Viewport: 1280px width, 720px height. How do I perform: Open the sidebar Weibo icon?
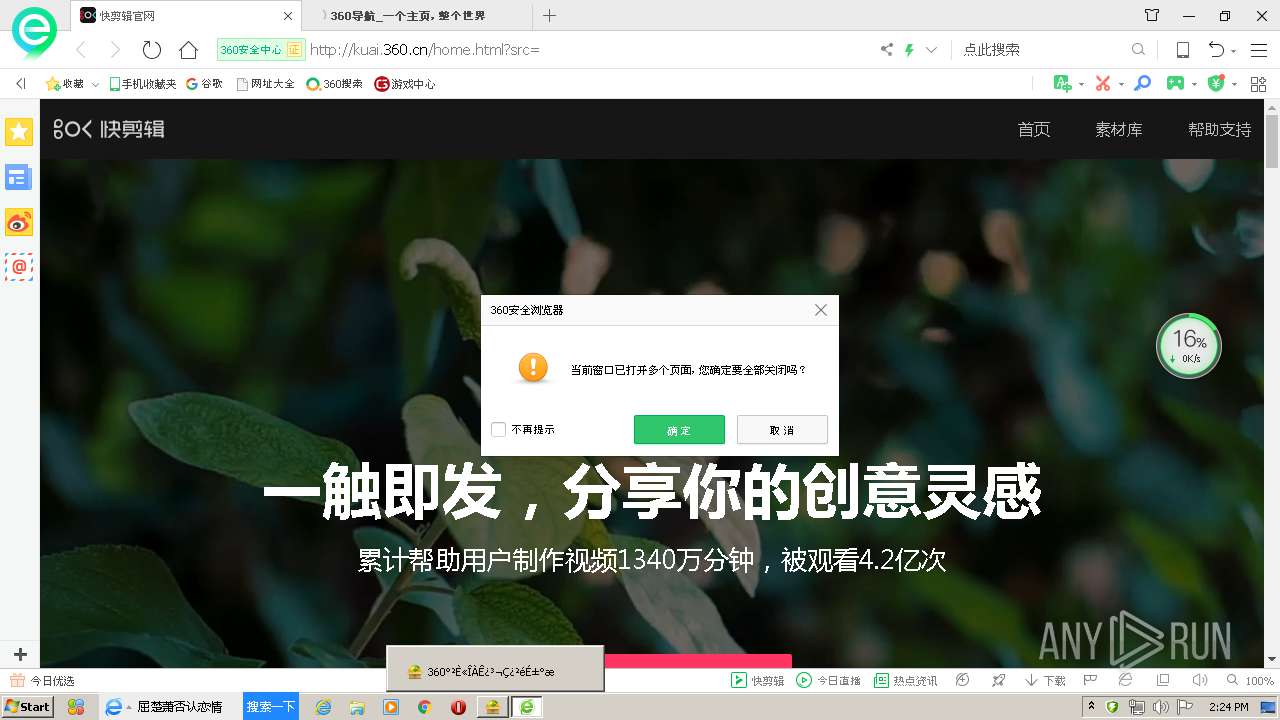point(19,222)
